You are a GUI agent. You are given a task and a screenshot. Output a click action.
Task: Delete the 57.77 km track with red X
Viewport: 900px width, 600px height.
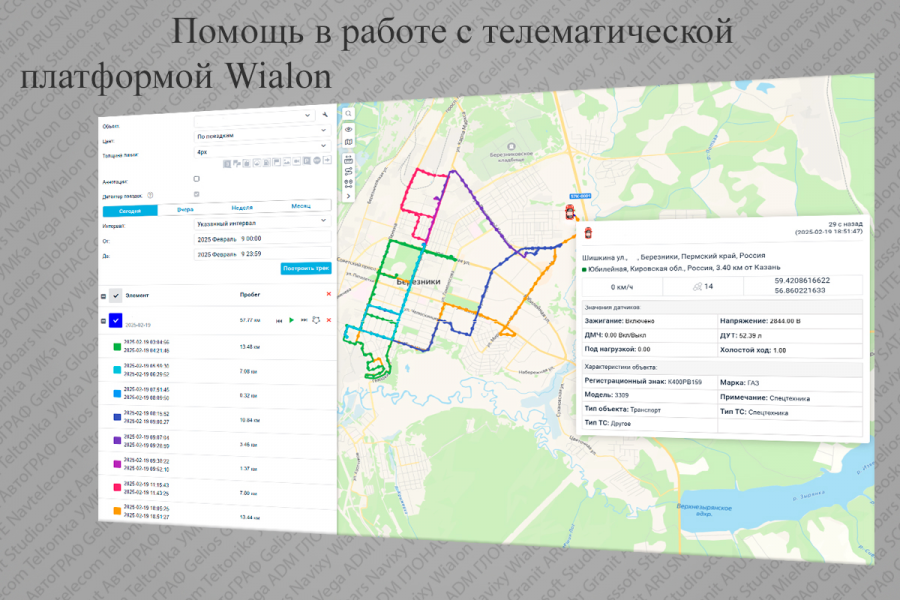click(328, 320)
